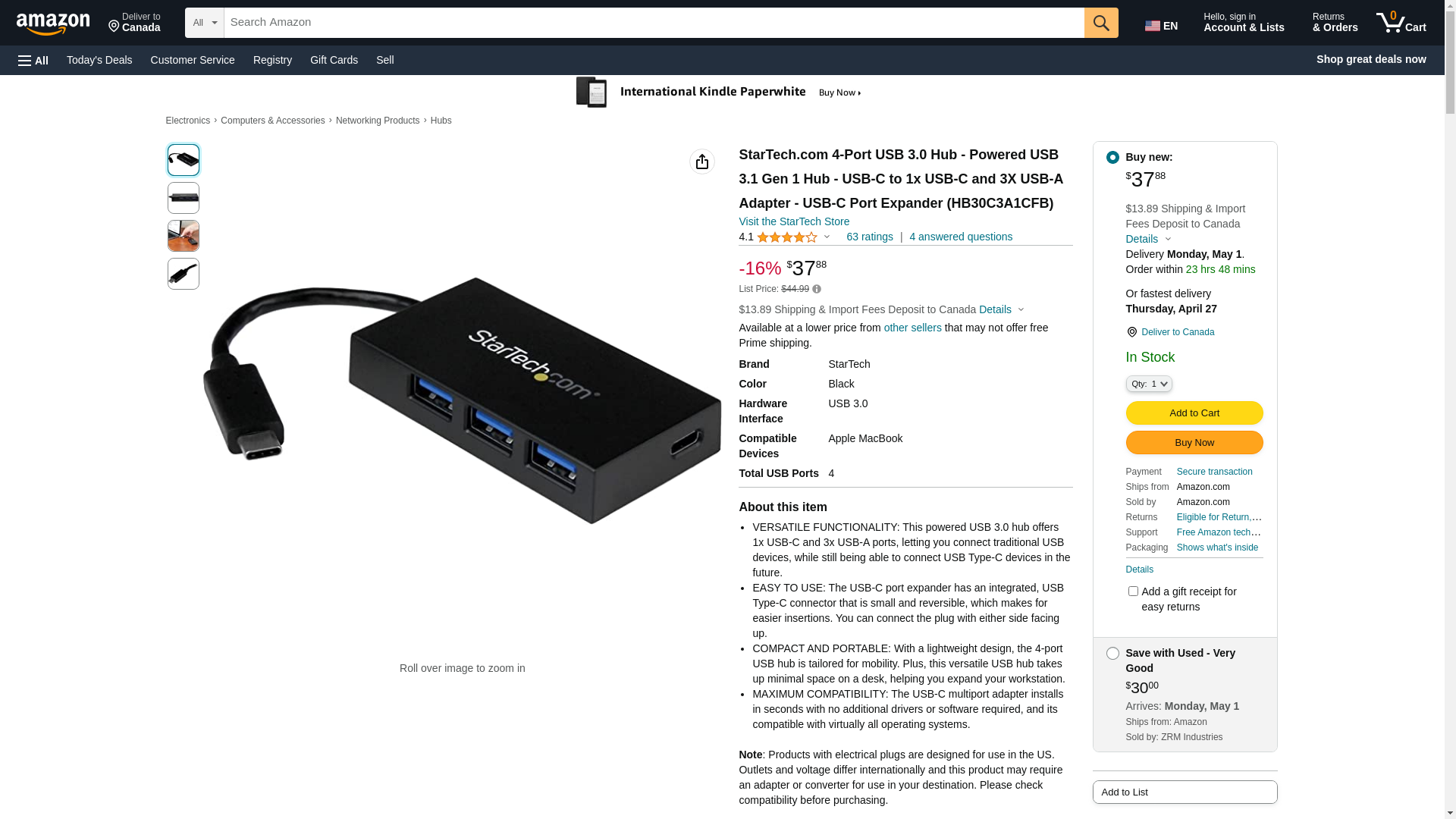Click the EN language flag icon
This screenshot has width=1456, height=819.
(1153, 26)
